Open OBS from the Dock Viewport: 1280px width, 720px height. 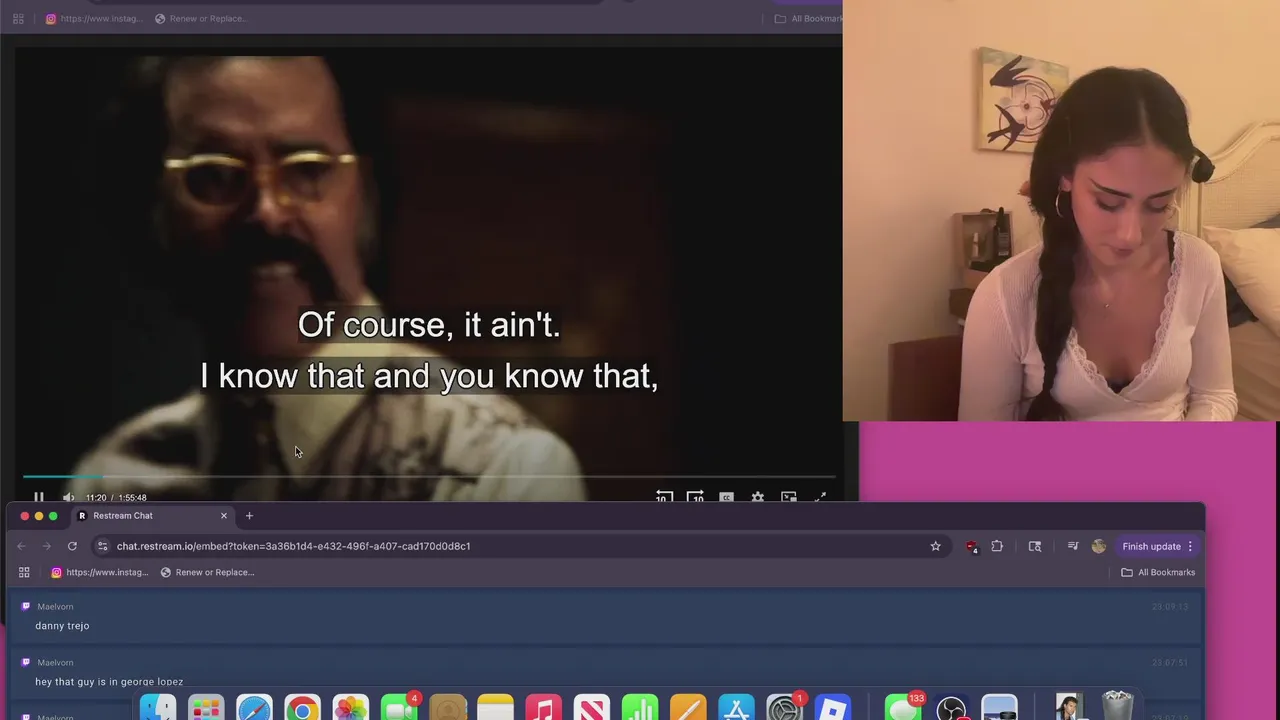click(951, 708)
